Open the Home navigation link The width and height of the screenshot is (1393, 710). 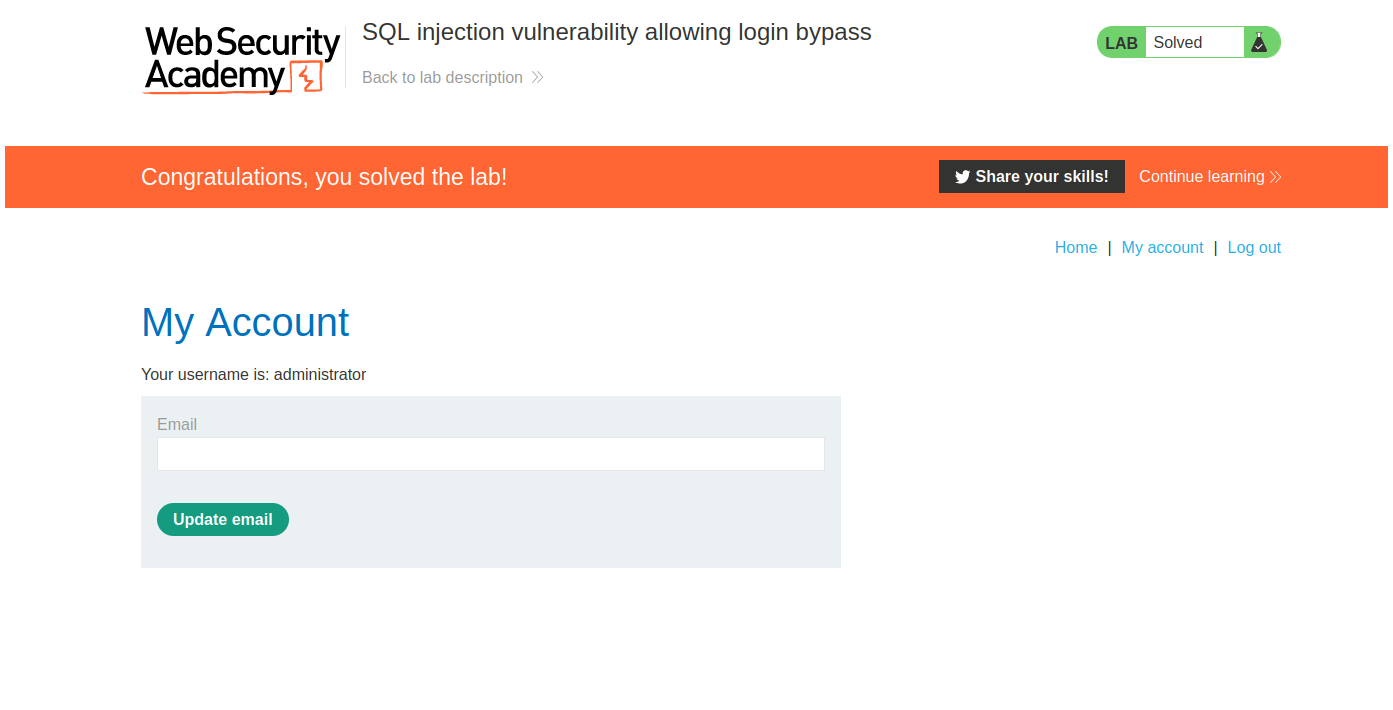click(x=1076, y=248)
